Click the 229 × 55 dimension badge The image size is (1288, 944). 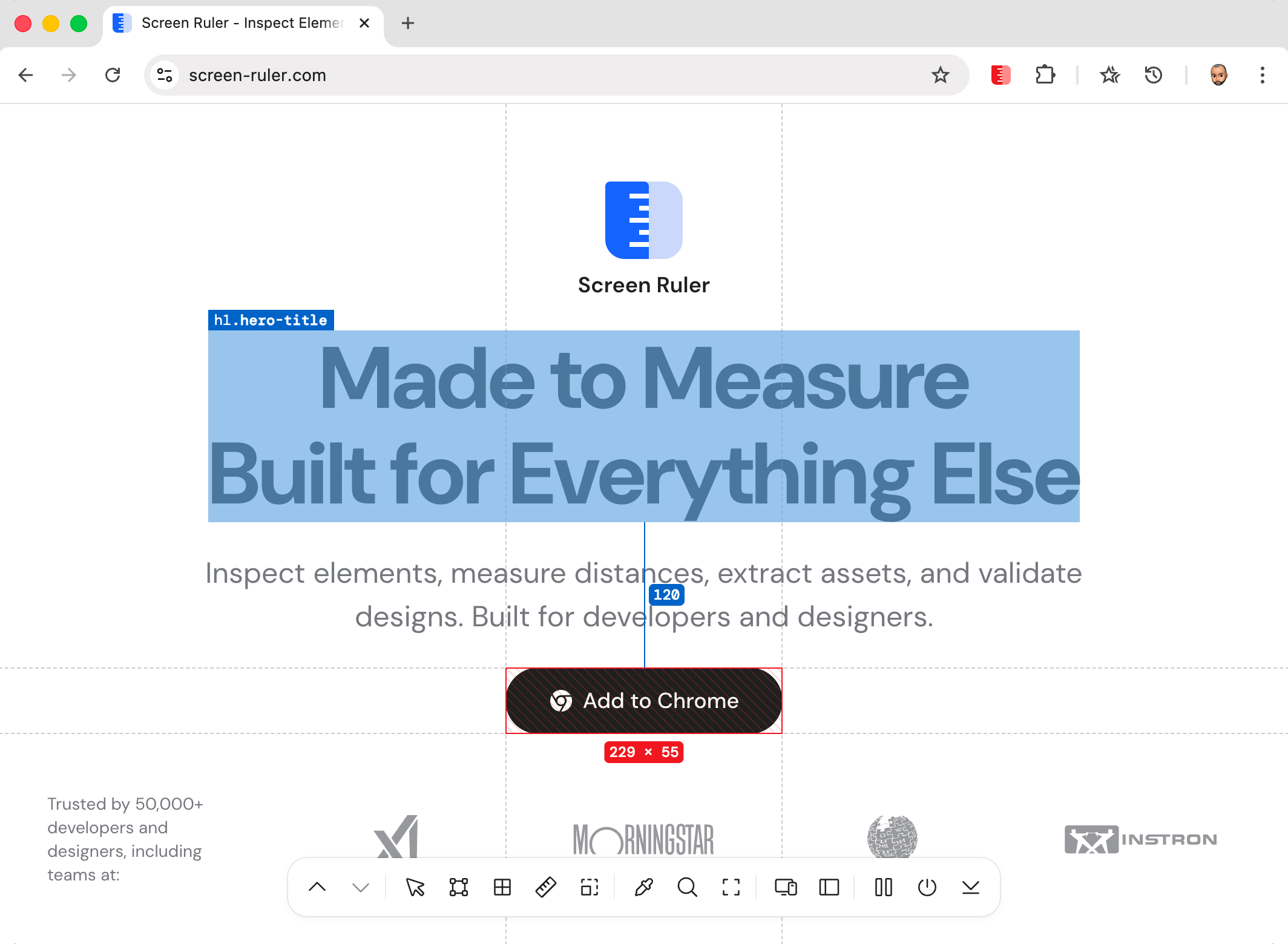[x=644, y=752]
